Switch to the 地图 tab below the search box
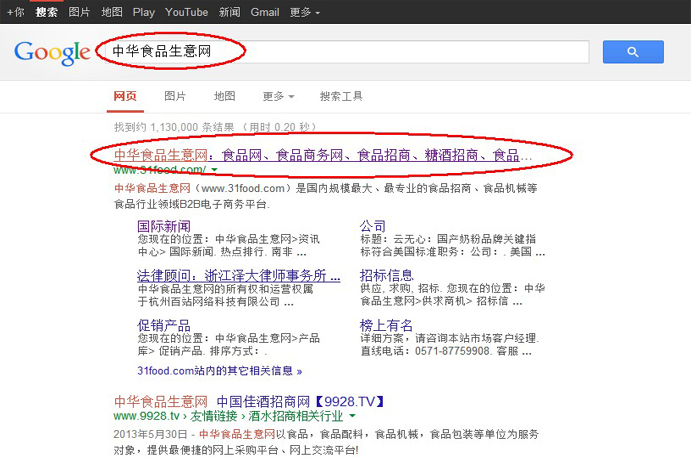The height and width of the screenshot is (457, 691). coord(224,96)
